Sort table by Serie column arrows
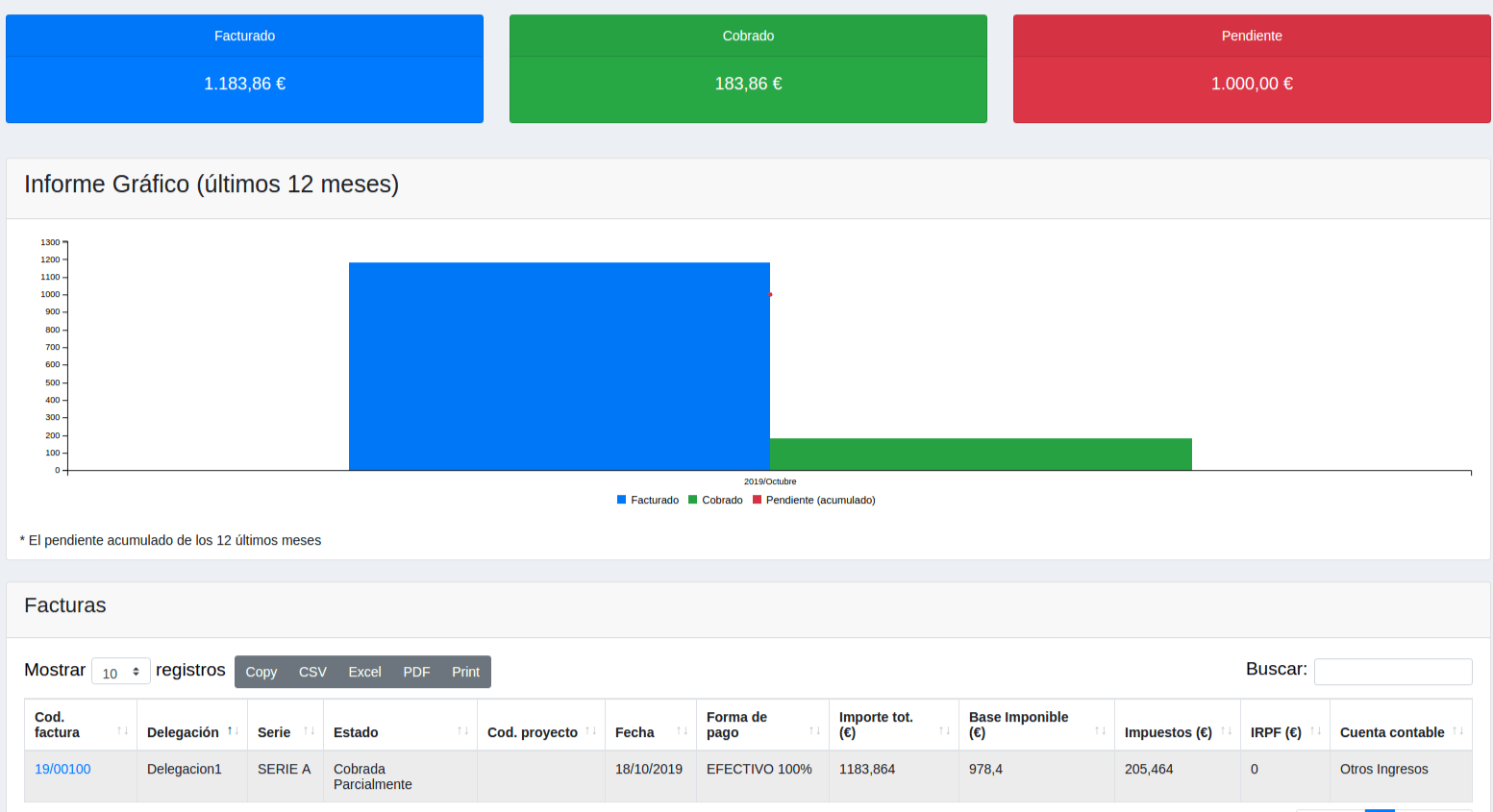This screenshot has width=1493, height=812. pyautogui.click(x=310, y=731)
